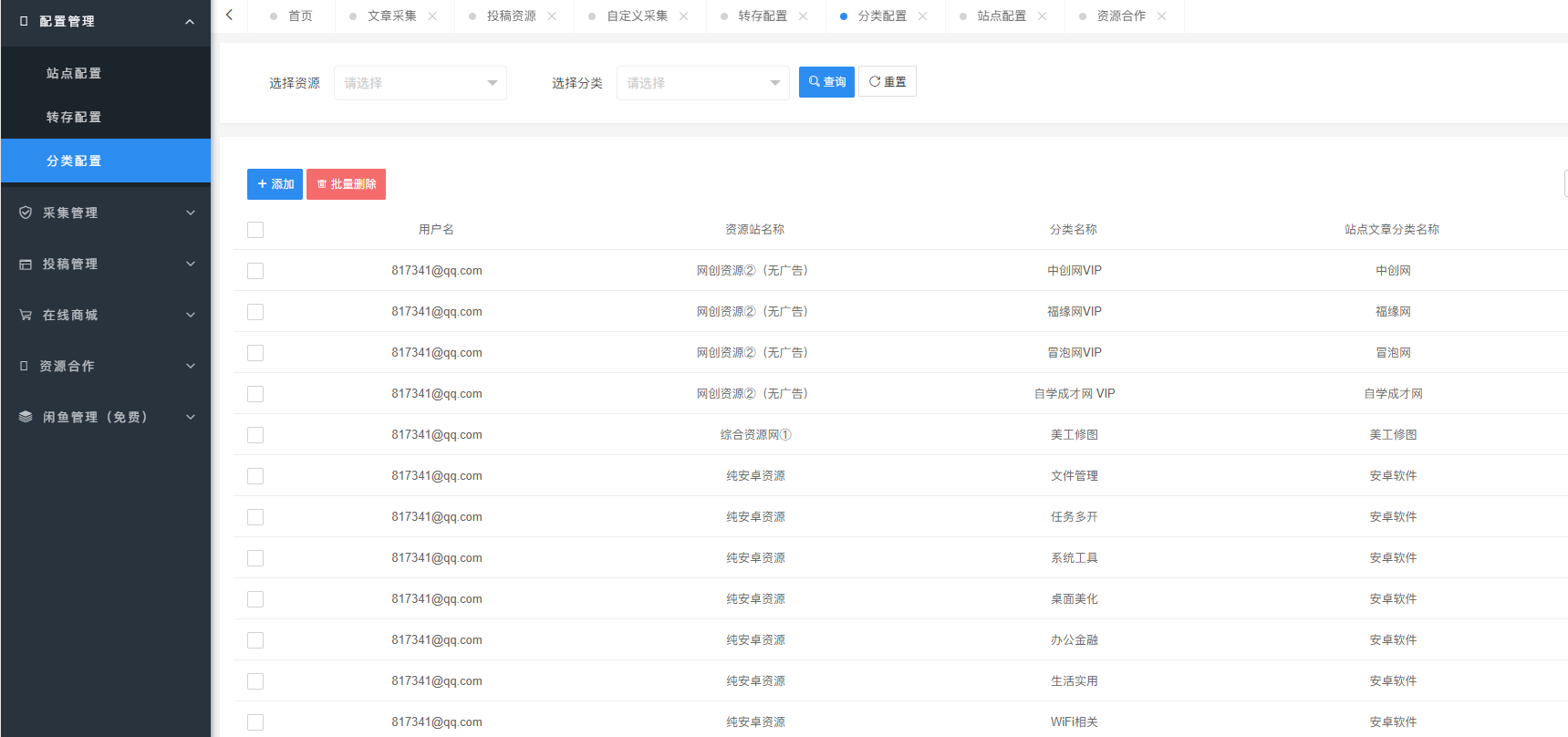Click the shield icon beside 采集管理
1568x737 pixels.
coord(26,213)
